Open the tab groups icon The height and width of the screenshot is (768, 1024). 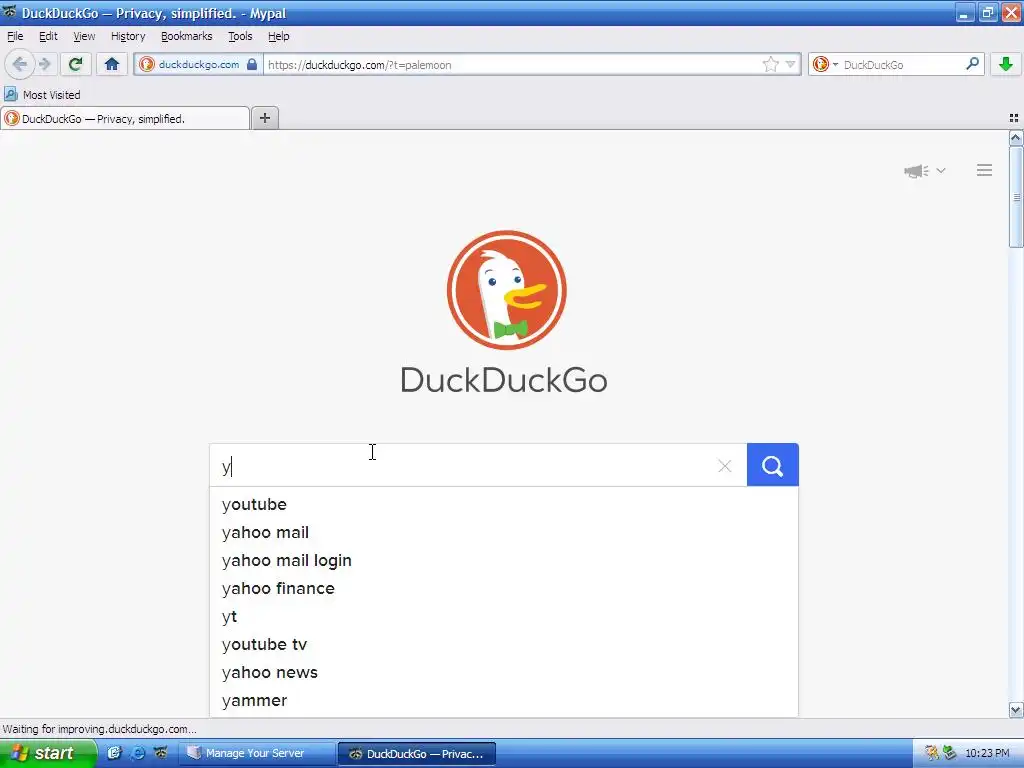[1014, 118]
